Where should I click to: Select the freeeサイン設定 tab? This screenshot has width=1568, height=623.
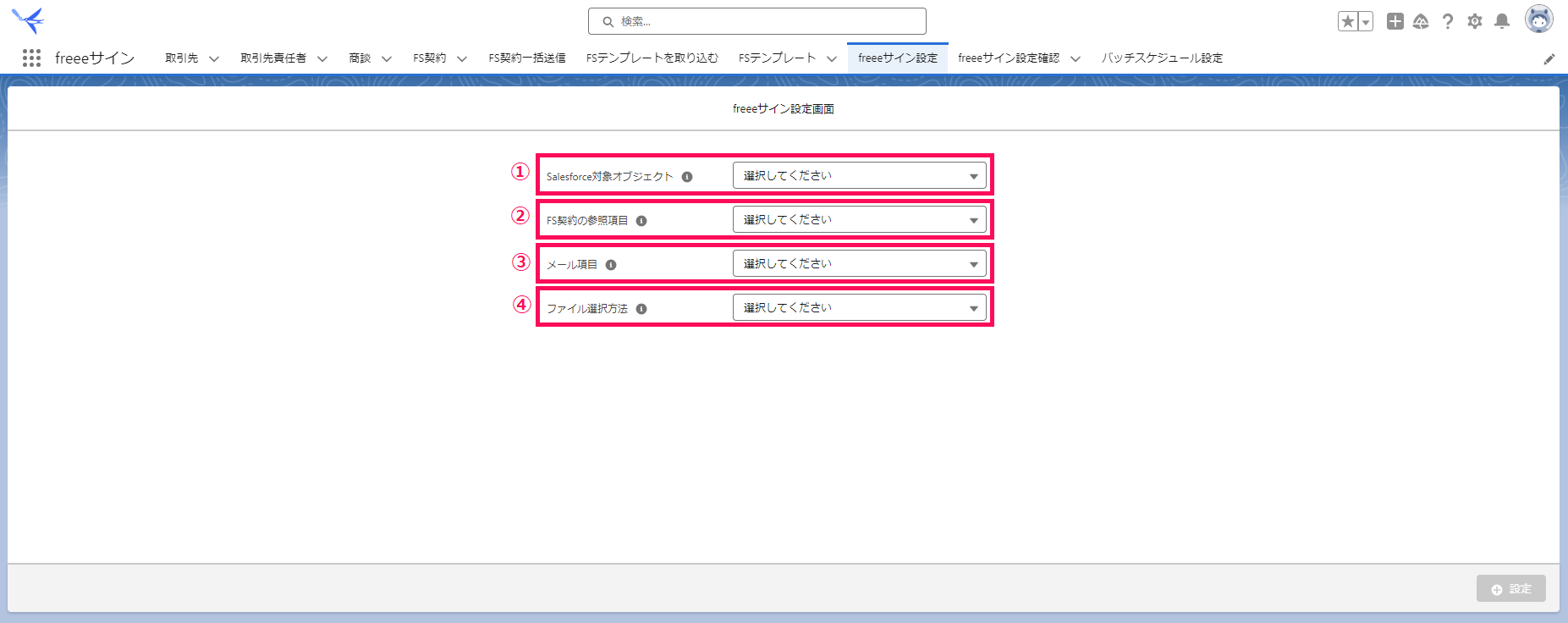pyautogui.click(x=898, y=58)
